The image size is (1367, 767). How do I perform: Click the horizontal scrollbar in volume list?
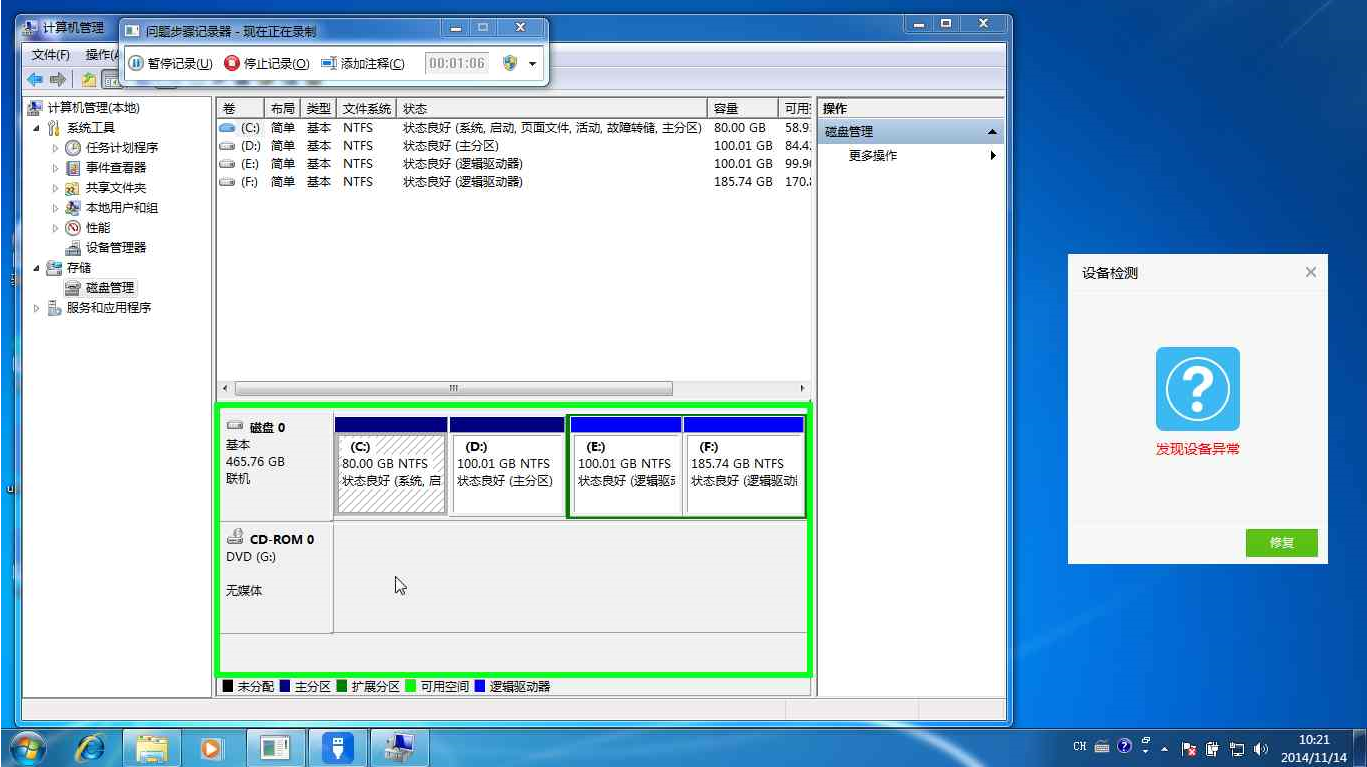click(452, 388)
